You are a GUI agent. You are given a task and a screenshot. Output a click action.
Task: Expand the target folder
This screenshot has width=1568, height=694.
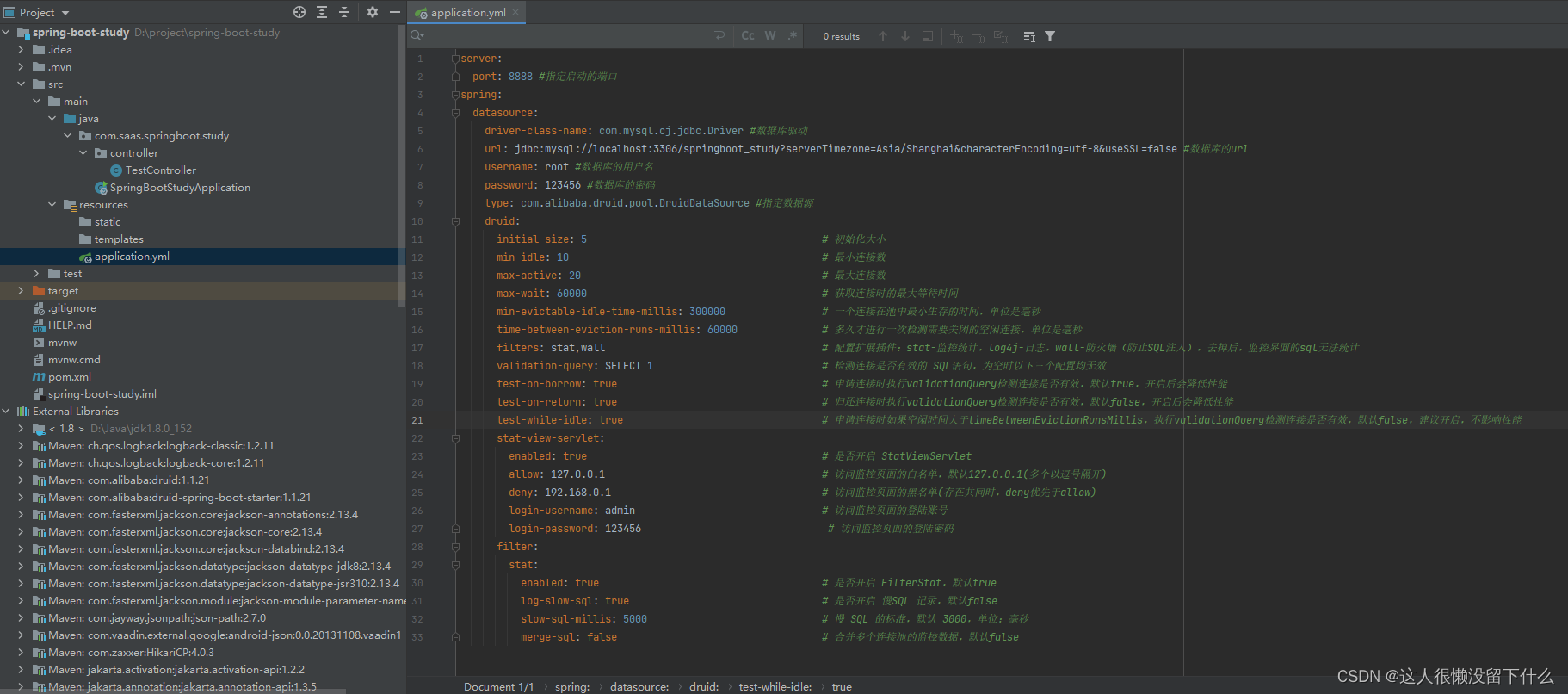point(21,291)
